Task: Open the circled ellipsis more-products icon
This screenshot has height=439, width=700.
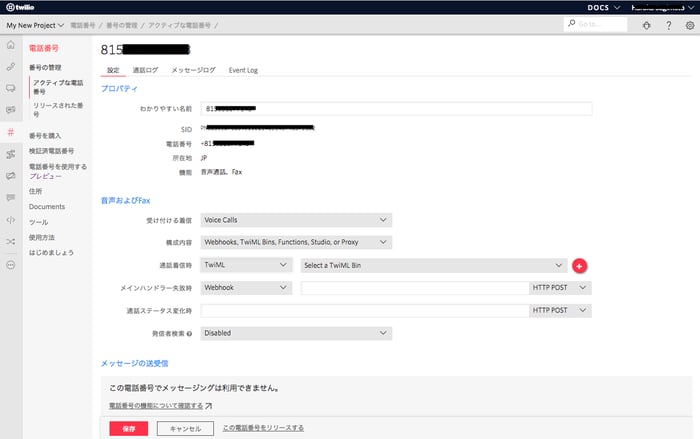Action: [x=11, y=265]
